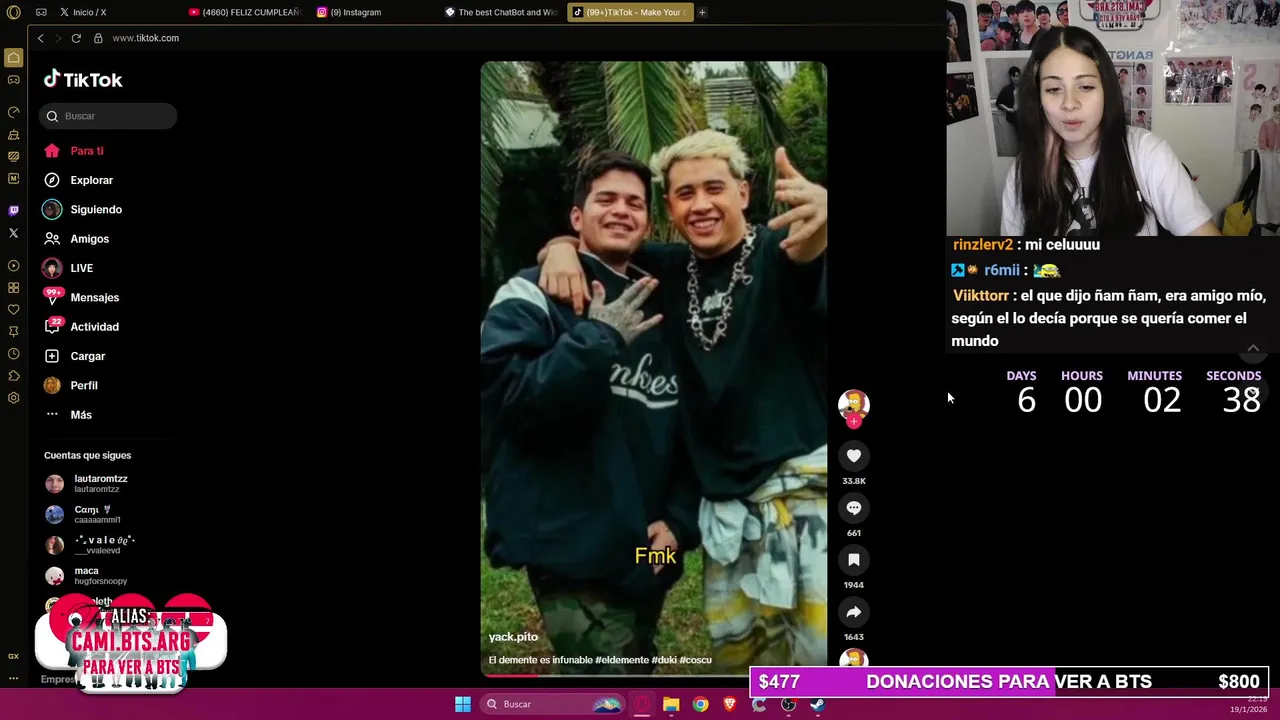Open Windows Start menu
Image resolution: width=1280 pixels, height=720 pixels.
click(463, 704)
